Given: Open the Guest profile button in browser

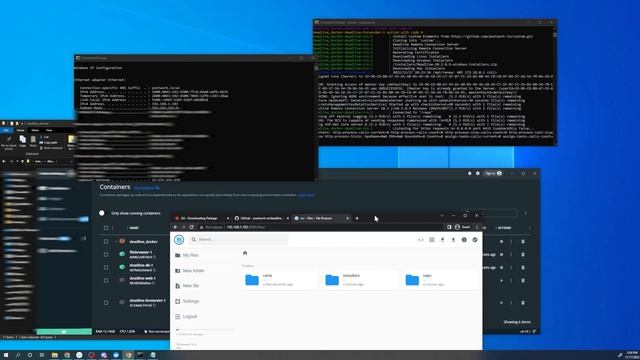Looking at the screenshot, I should click(463, 227).
